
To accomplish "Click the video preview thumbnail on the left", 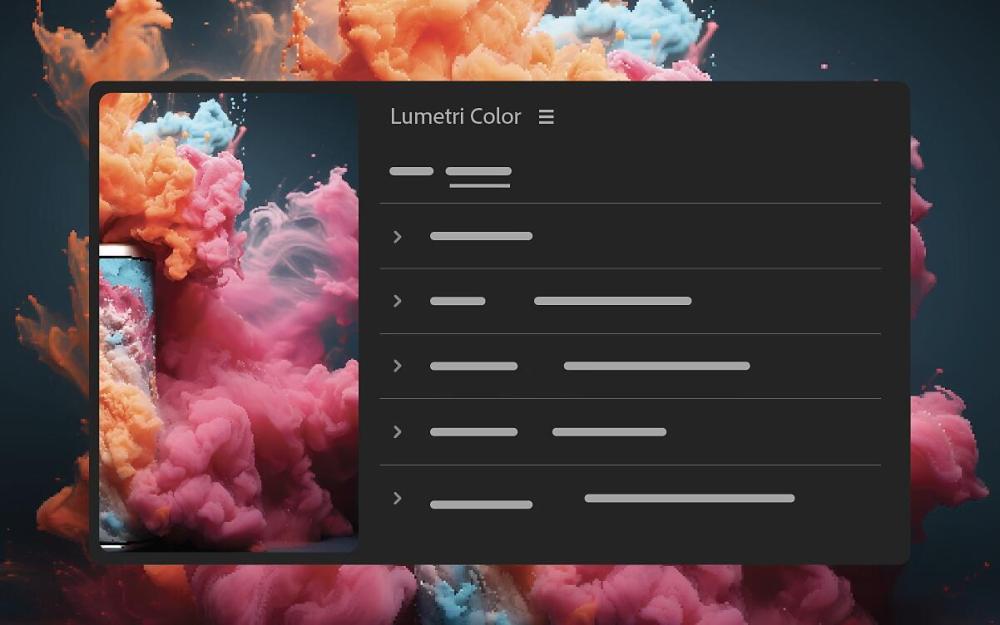I will [229, 322].
